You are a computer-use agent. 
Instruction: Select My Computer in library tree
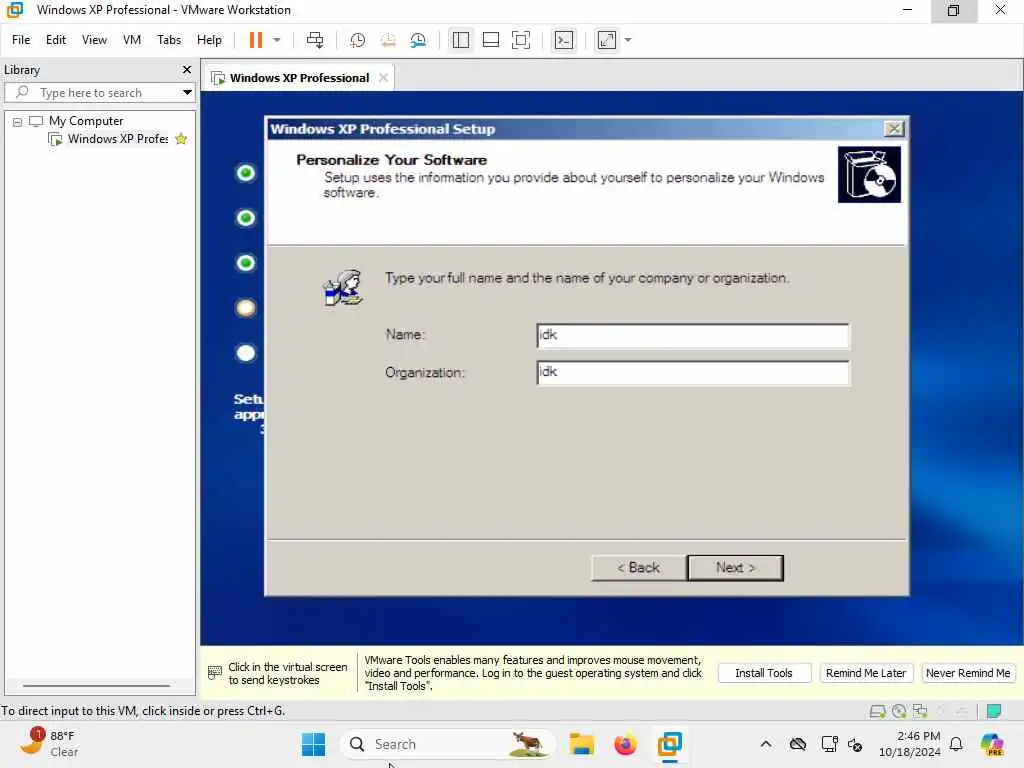coord(86,121)
